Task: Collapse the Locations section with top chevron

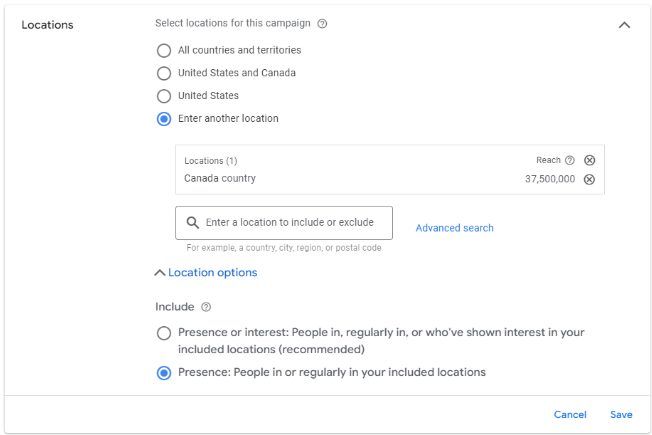Action: tap(624, 25)
